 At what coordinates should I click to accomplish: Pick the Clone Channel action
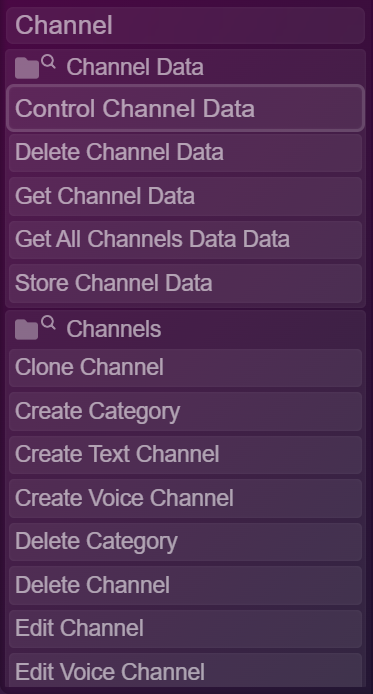coord(185,368)
